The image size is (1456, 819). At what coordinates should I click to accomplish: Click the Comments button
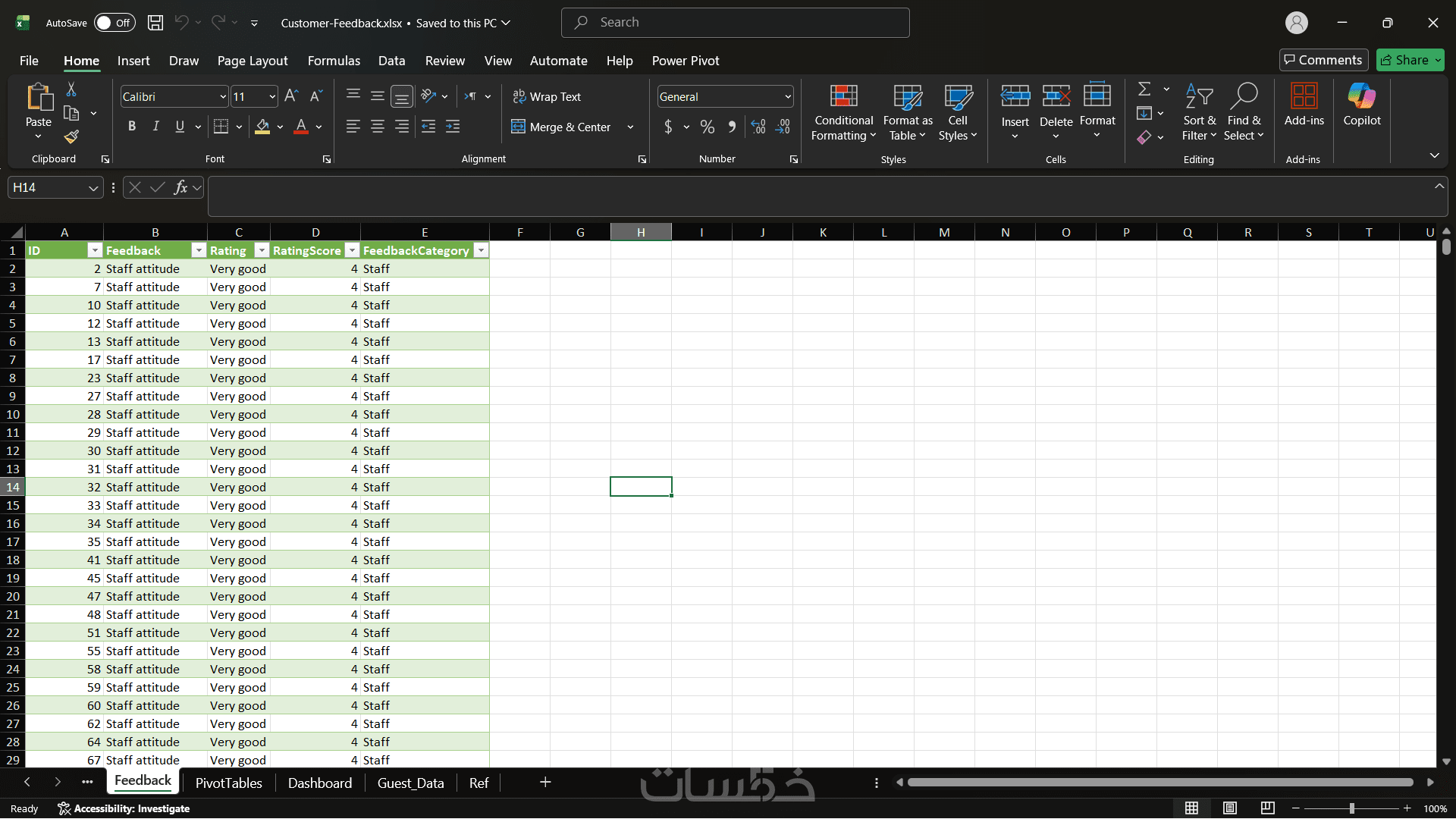click(1323, 60)
